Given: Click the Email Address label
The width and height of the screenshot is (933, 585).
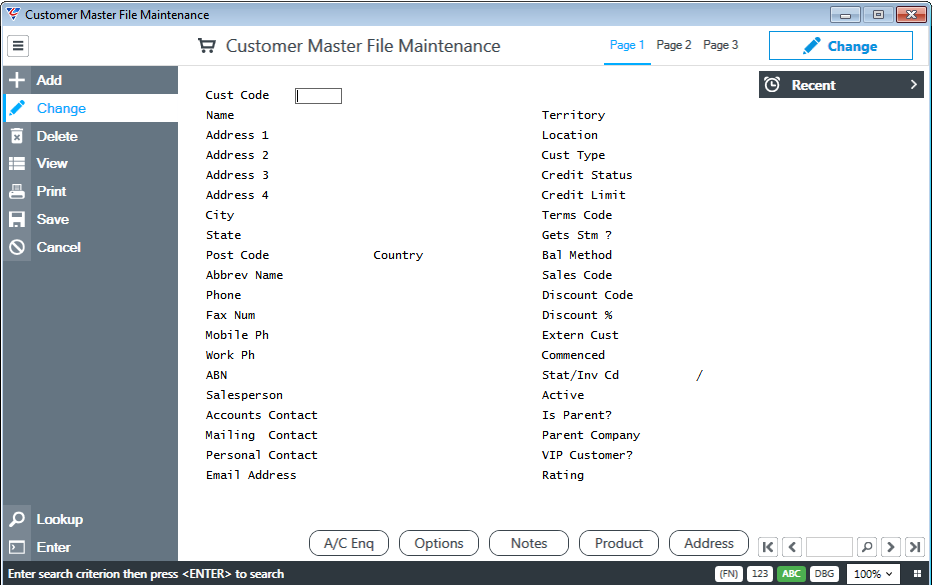Looking at the screenshot, I should [251, 475].
